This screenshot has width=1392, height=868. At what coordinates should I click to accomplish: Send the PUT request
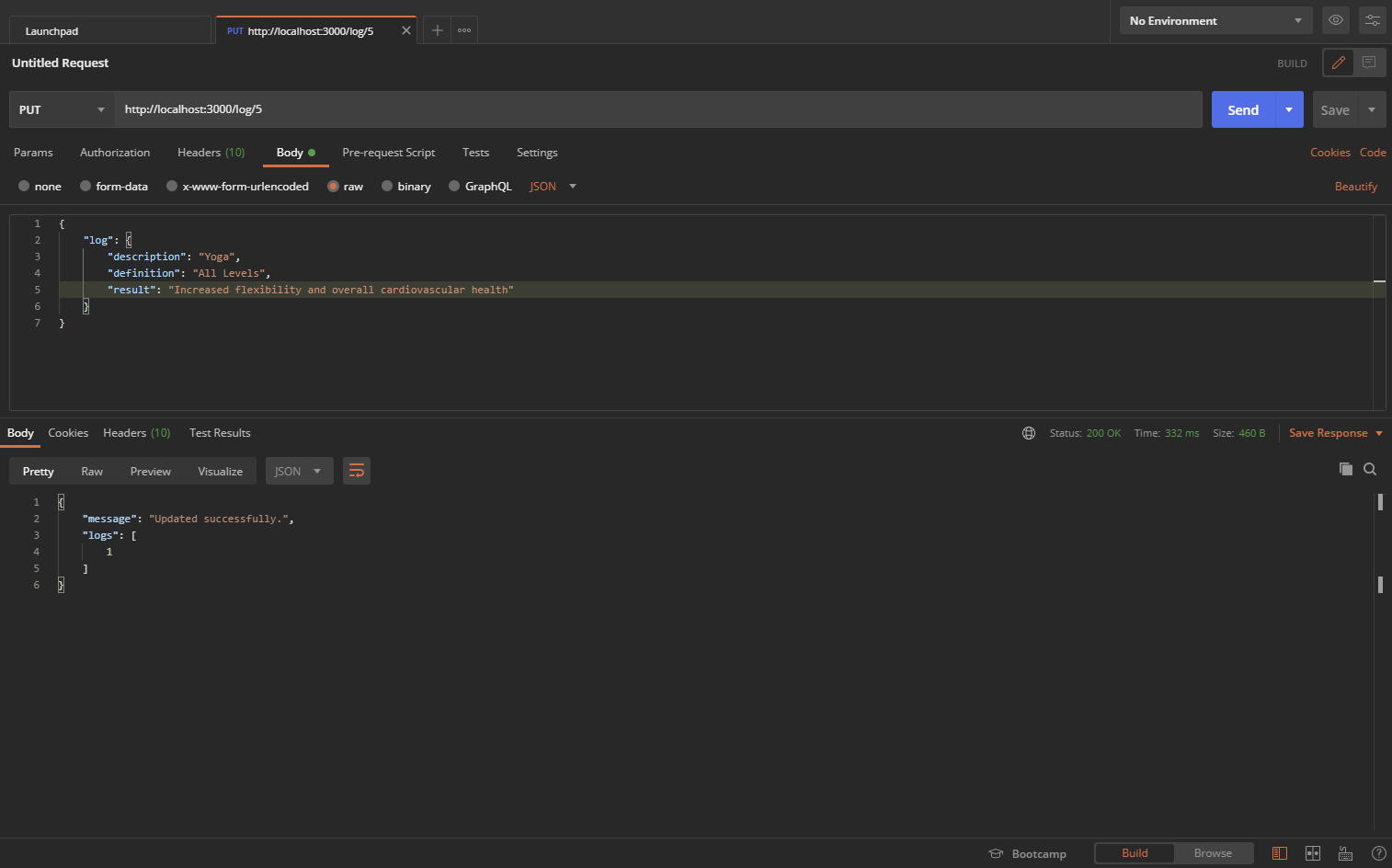click(x=1242, y=109)
